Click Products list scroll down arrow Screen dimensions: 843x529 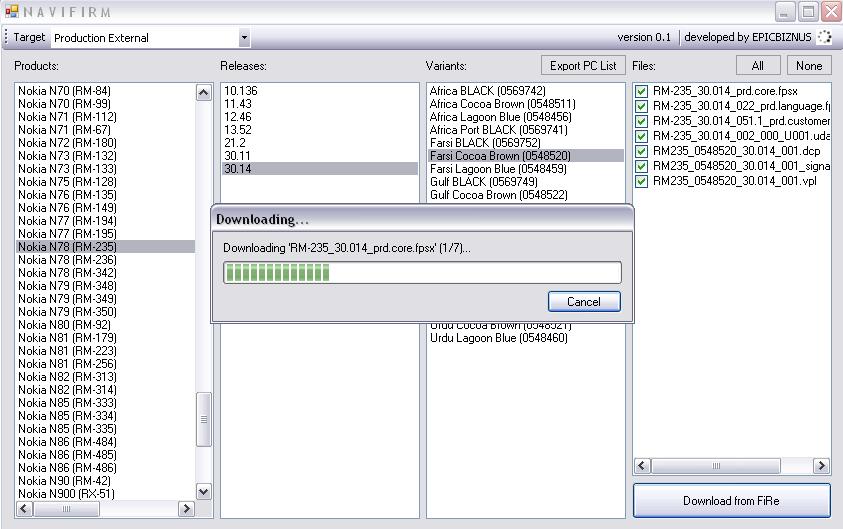tap(203, 491)
